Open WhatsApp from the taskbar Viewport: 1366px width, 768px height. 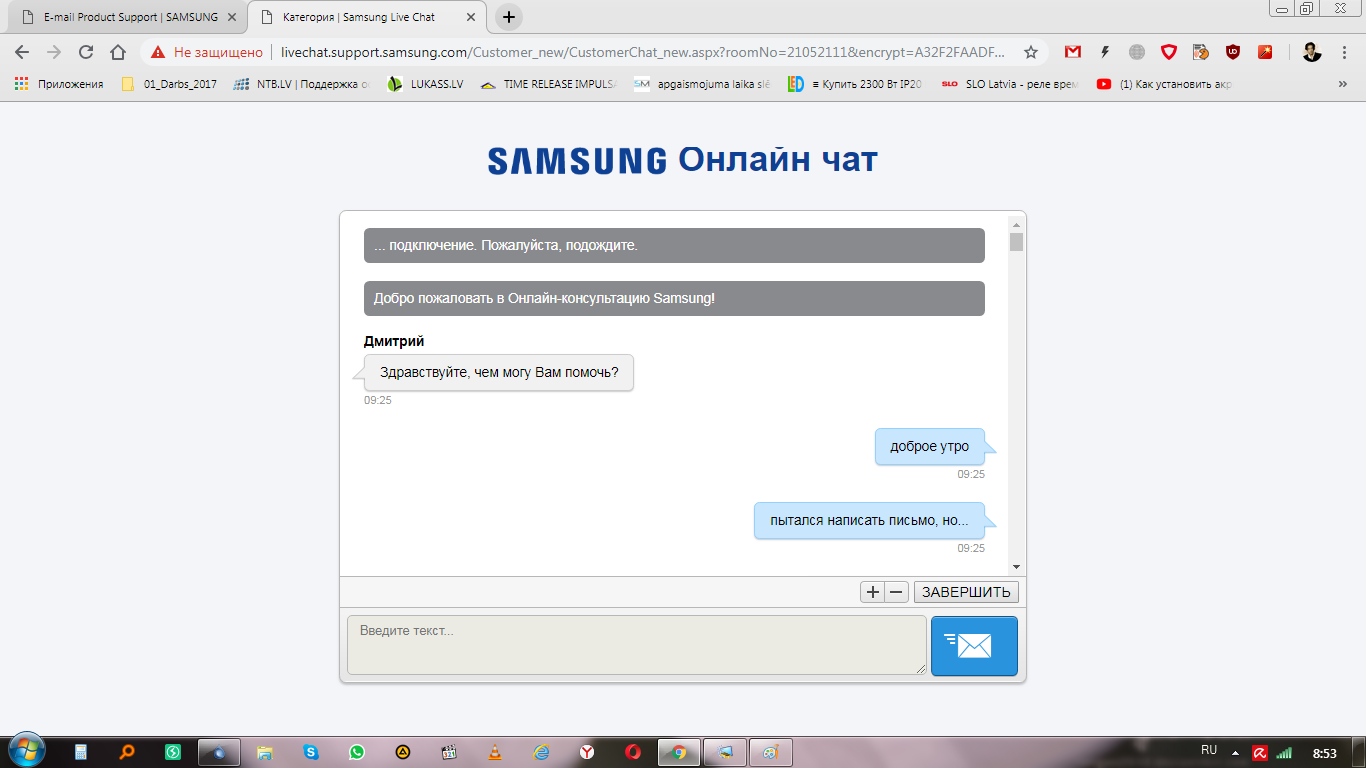pos(357,752)
